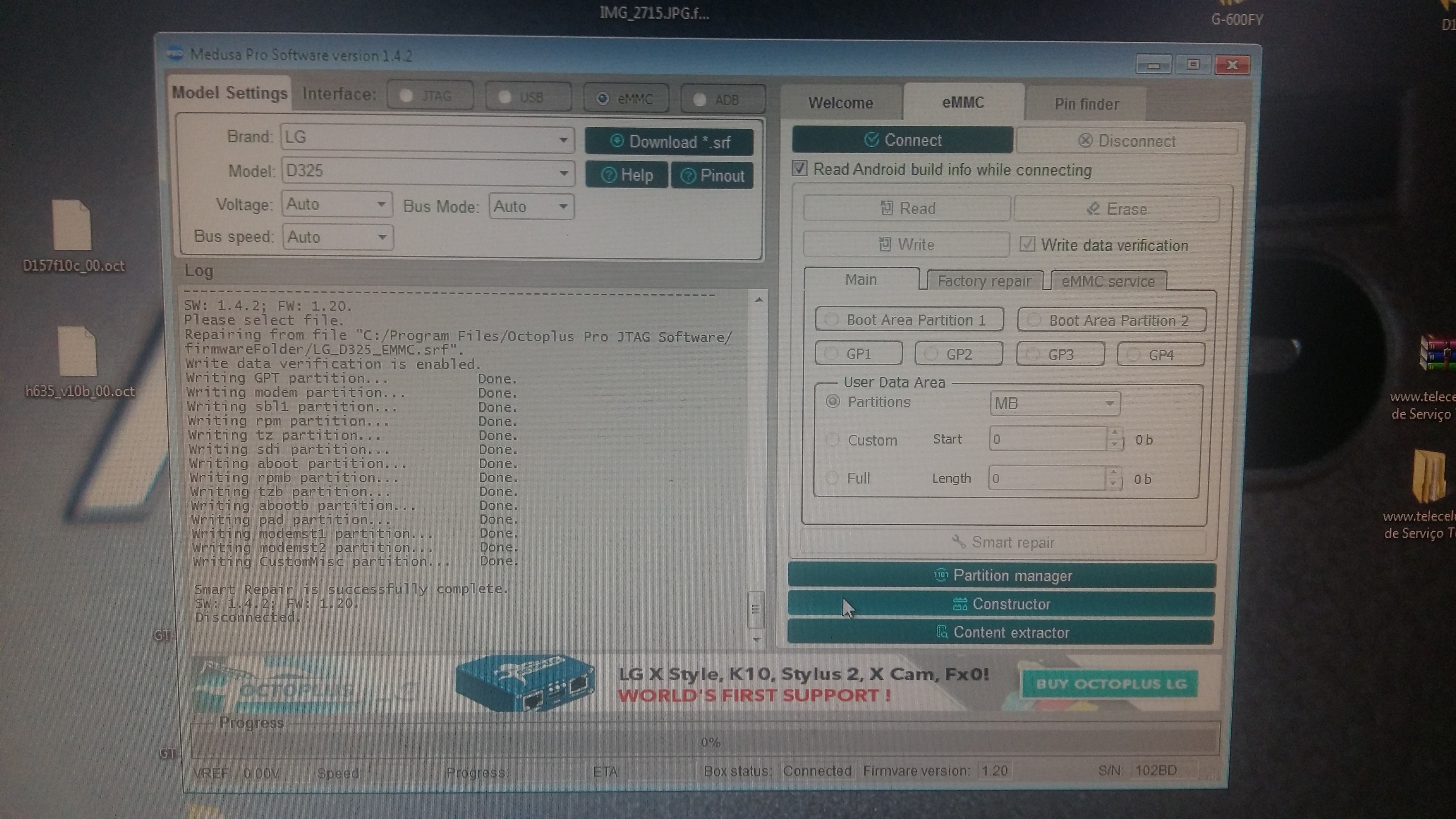Select the Custom user data option
This screenshot has height=819, width=1456.
(832, 440)
